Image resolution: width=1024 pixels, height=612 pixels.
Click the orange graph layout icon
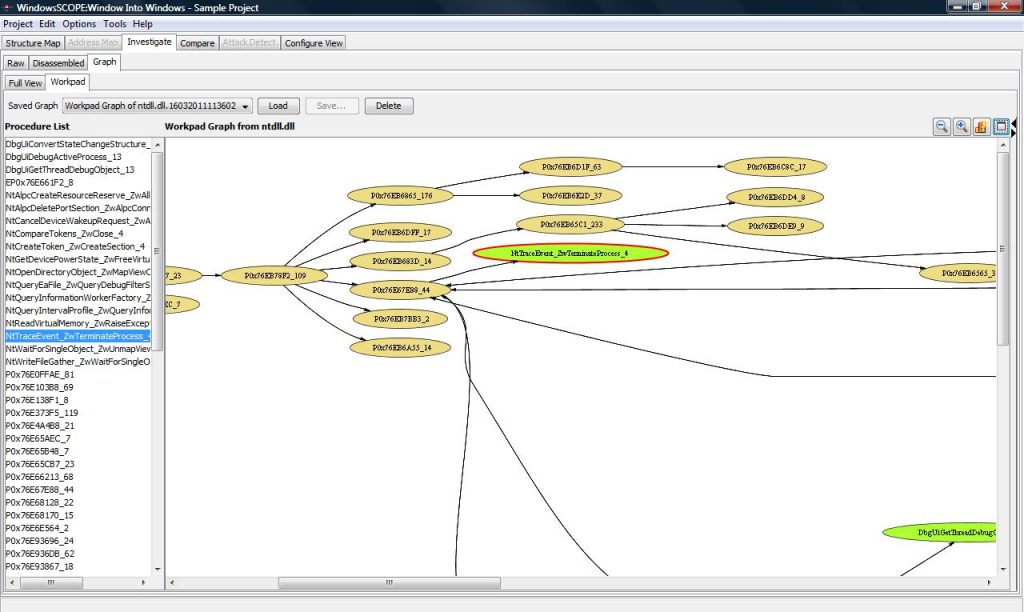click(981, 127)
